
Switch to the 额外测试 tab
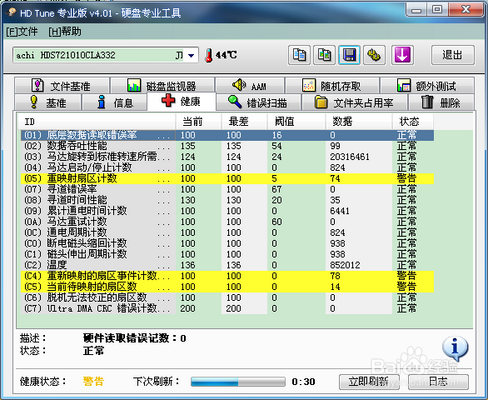coord(427,86)
